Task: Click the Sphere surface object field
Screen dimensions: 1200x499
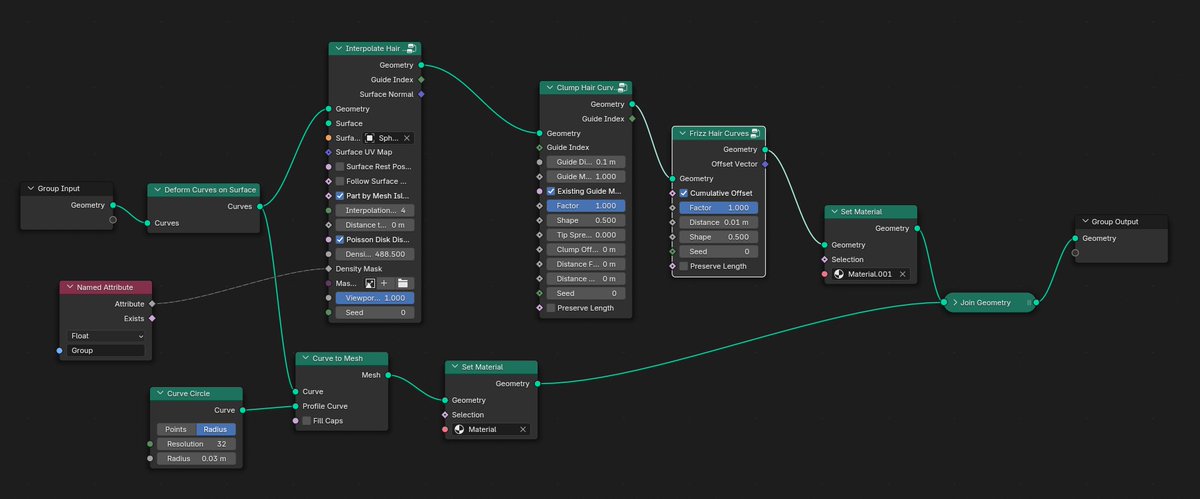Action: click(x=387, y=138)
